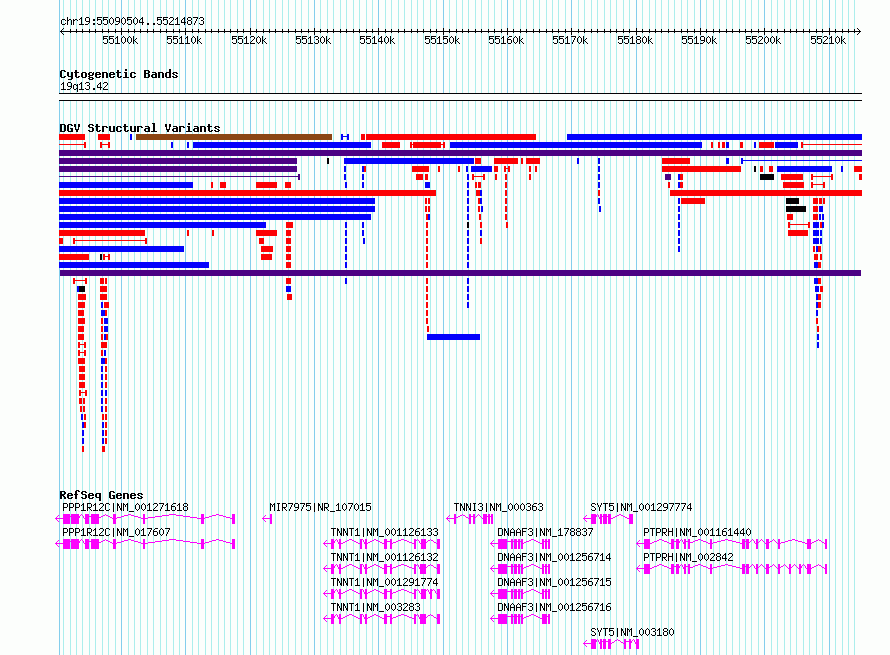Open the PTPRH|NM_001161440 transcript label
The image size is (890, 655).
tap(697, 532)
